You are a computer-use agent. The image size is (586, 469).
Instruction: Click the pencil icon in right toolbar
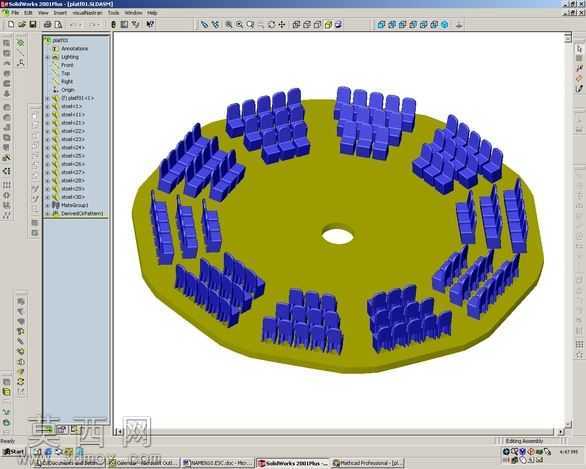579,89
